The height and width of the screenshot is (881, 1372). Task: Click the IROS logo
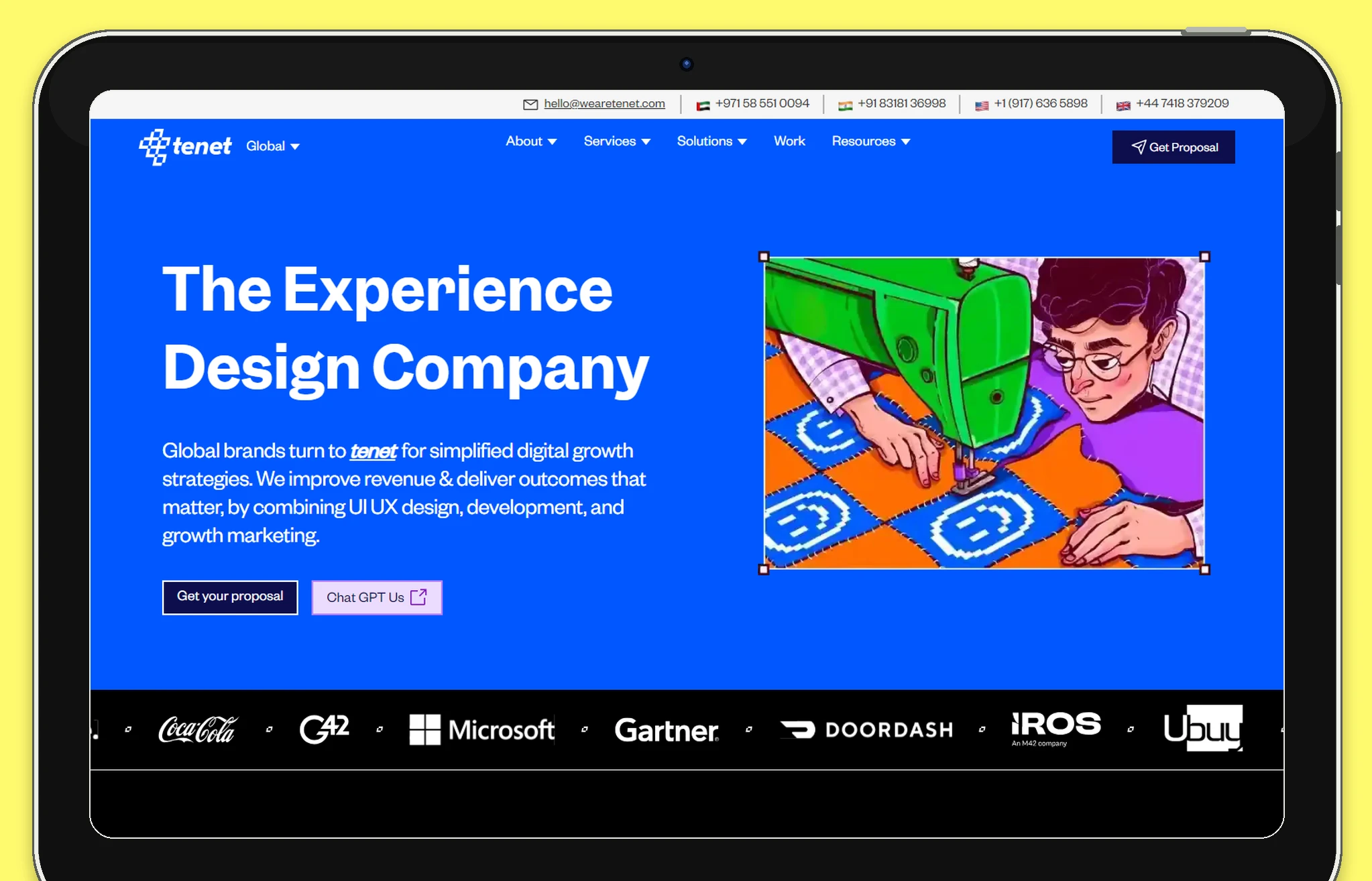(1056, 729)
